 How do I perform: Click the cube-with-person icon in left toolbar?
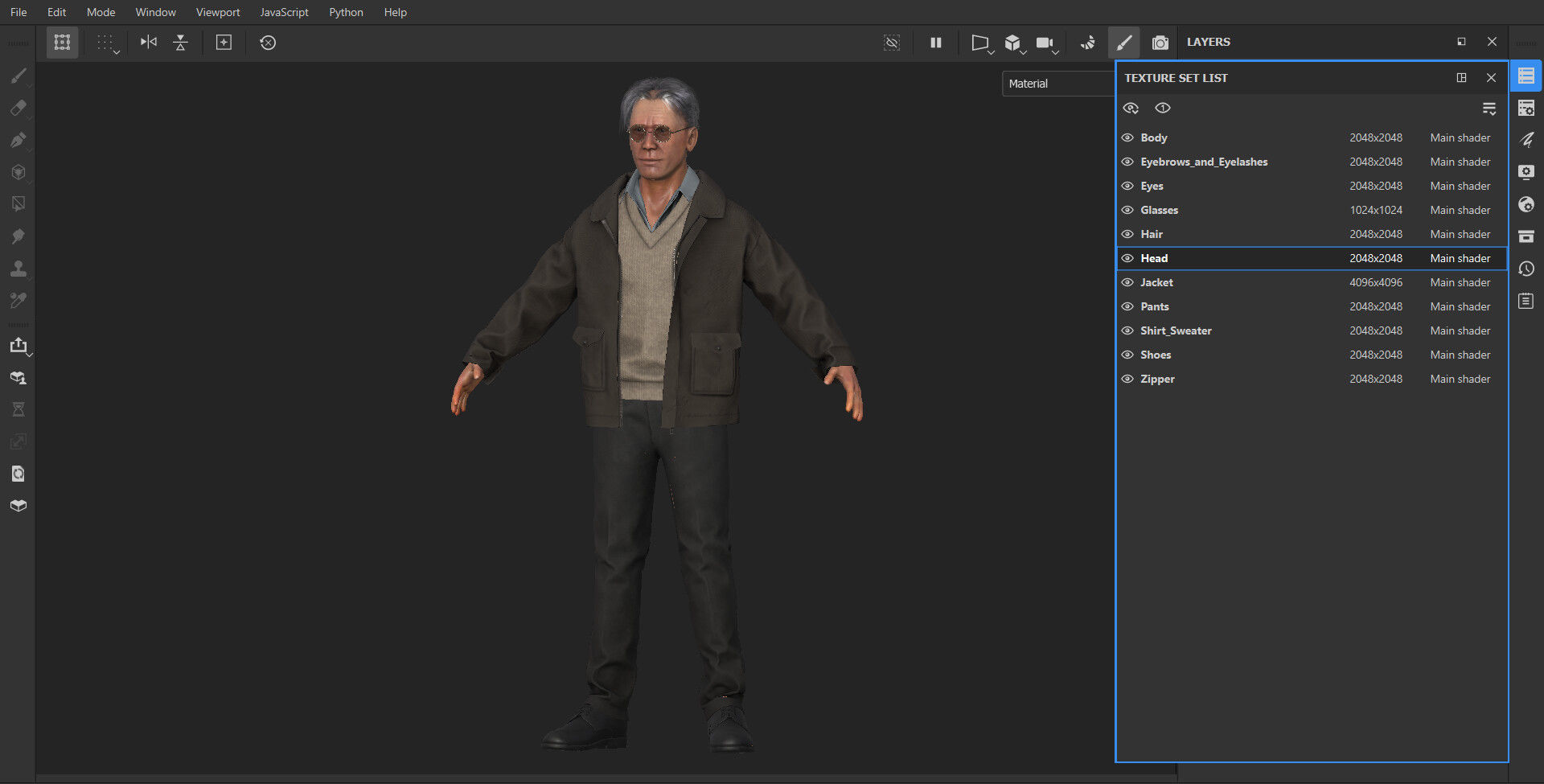point(18,377)
